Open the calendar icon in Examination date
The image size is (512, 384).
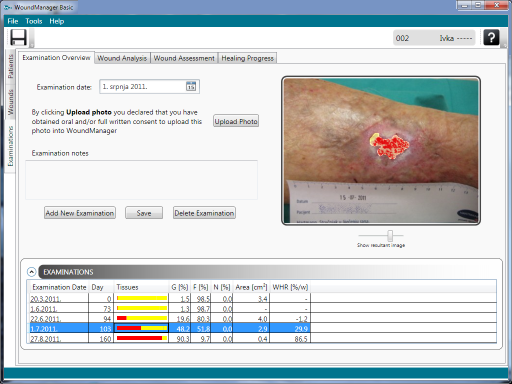(191, 86)
